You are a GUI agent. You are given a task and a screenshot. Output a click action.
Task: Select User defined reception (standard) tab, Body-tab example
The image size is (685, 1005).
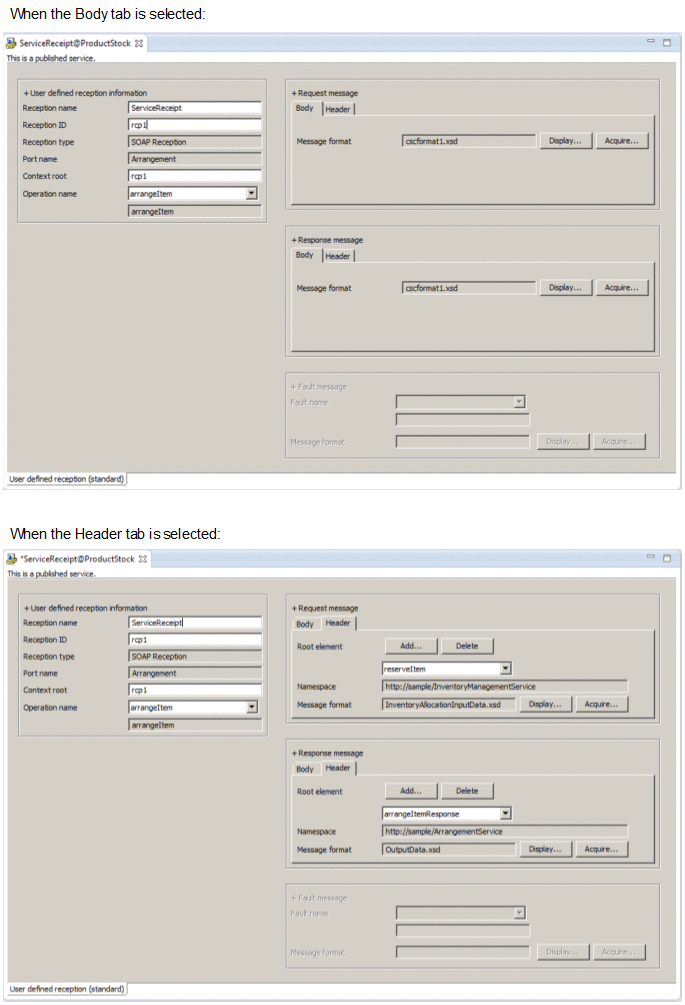click(67, 479)
